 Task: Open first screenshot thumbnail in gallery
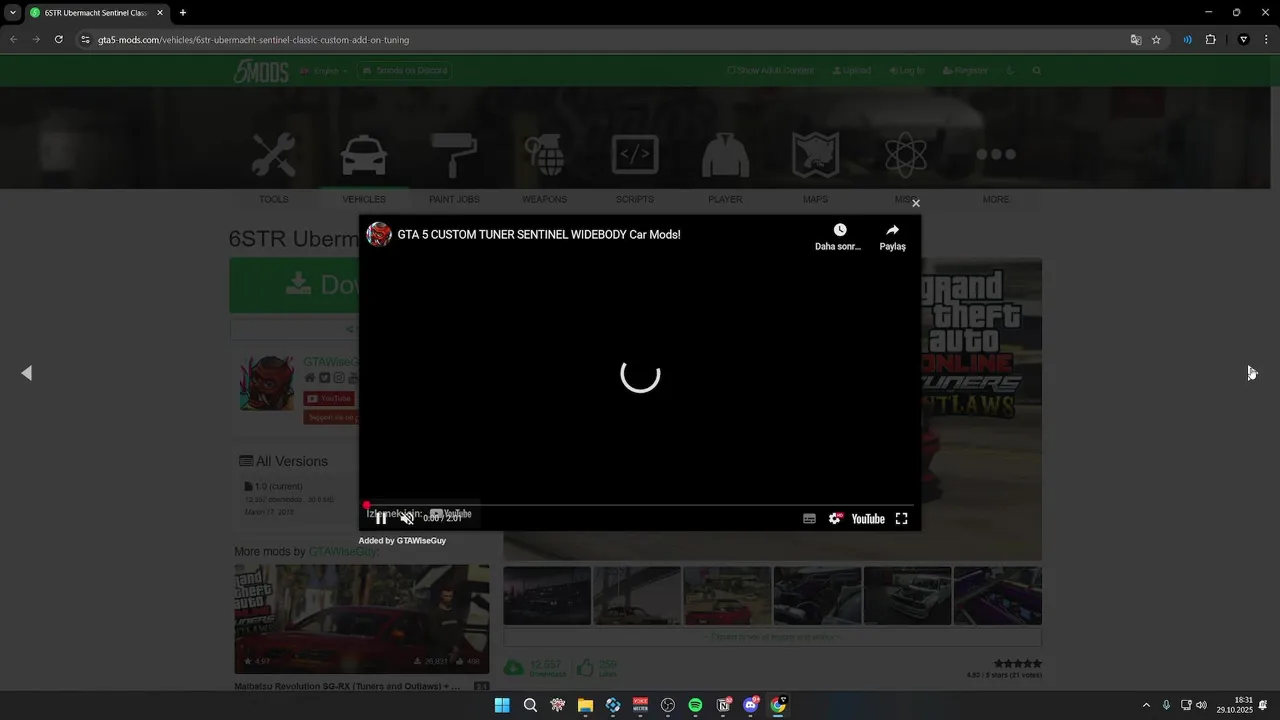tap(547, 595)
